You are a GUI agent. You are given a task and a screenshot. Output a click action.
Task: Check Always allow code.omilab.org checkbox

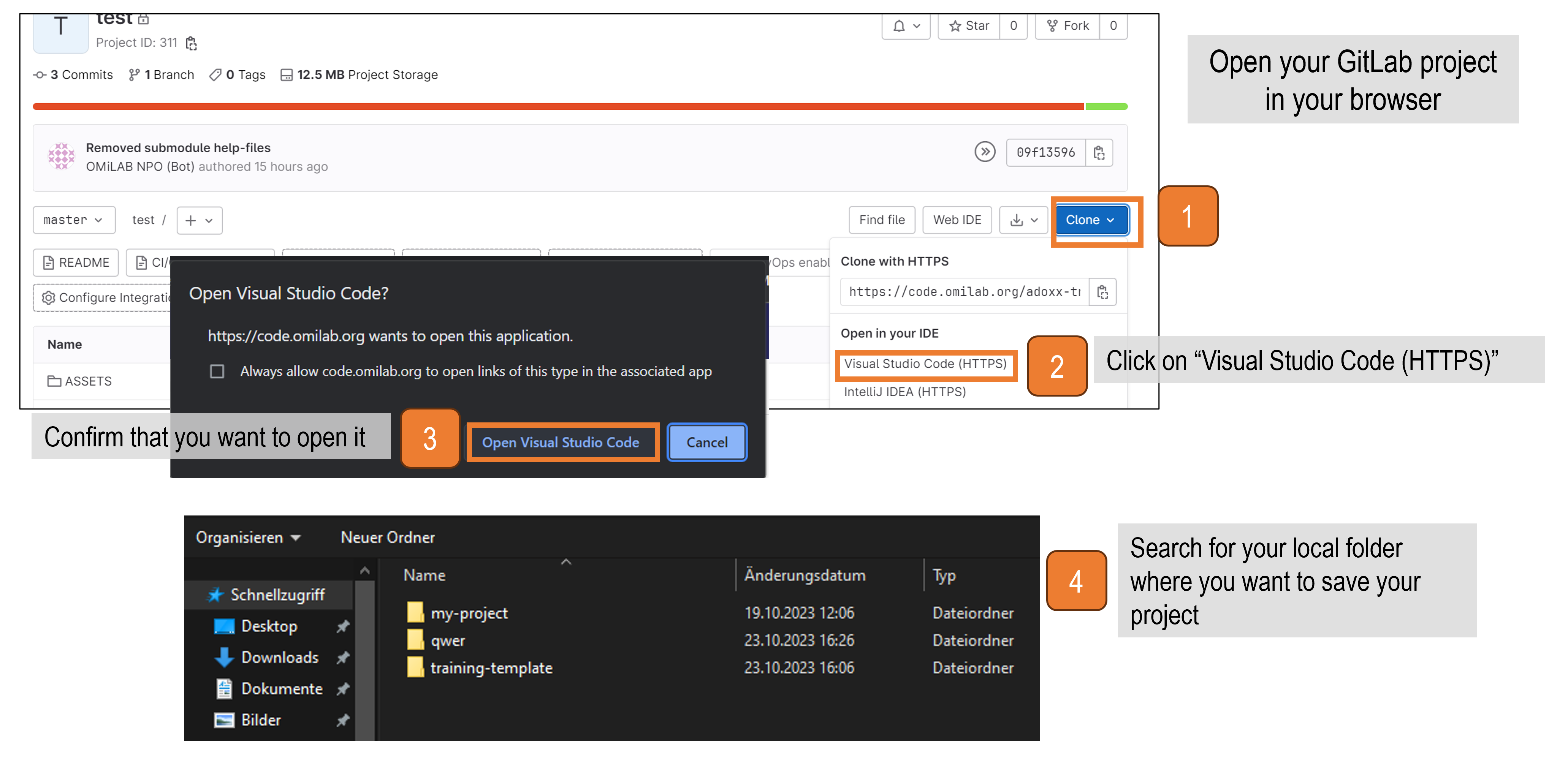pyautogui.click(x=217, y=371)
